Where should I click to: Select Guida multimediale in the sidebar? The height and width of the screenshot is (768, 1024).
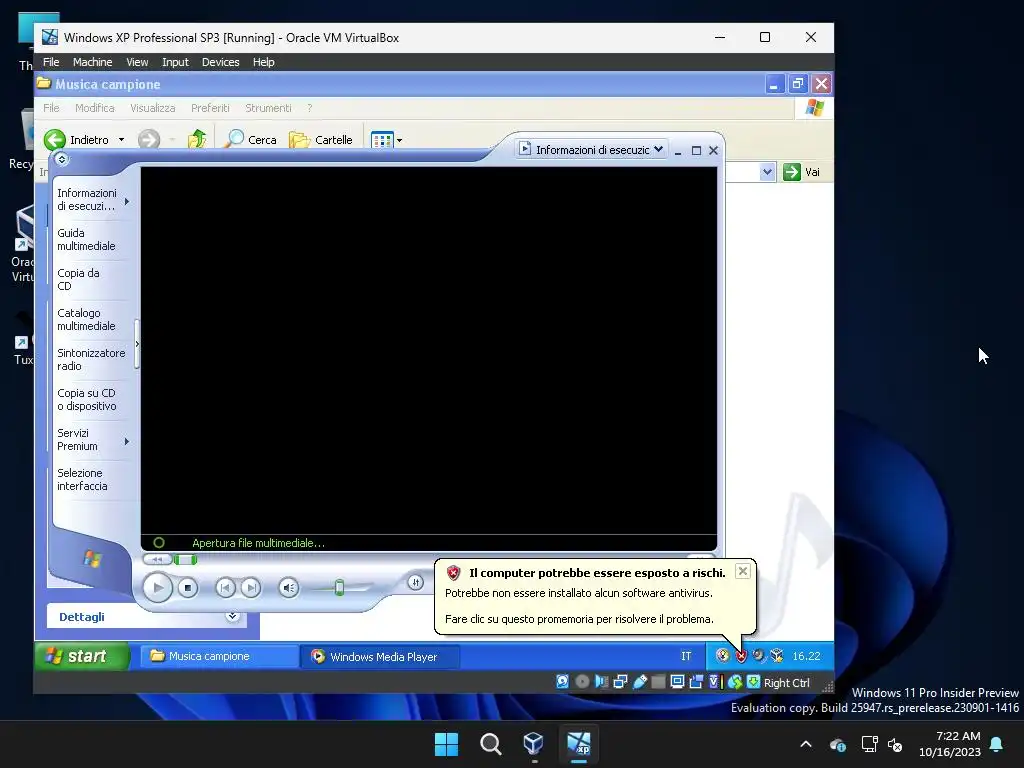(86, 240)
